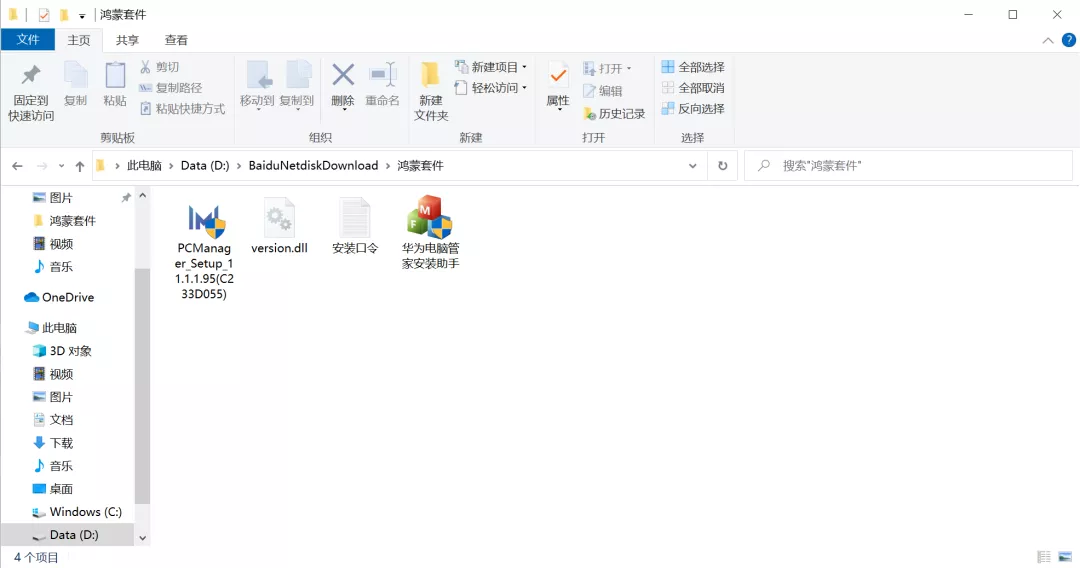Click the Back navigation arrow
Viewport: 1080px width, 568px height.
click(x=17, y=166)
